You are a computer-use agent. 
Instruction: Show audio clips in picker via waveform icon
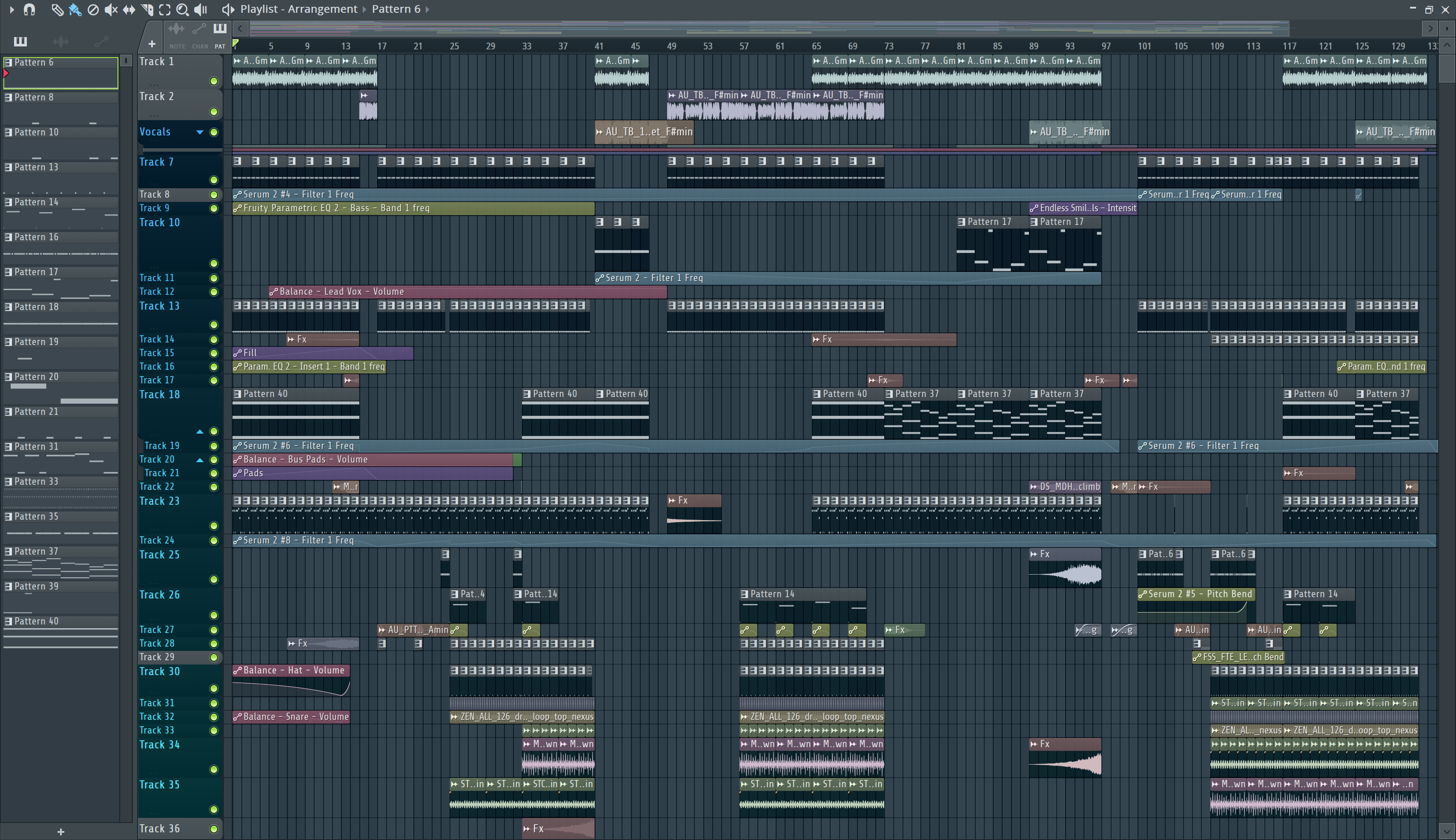pyautogui.click(x=60, y=41)
